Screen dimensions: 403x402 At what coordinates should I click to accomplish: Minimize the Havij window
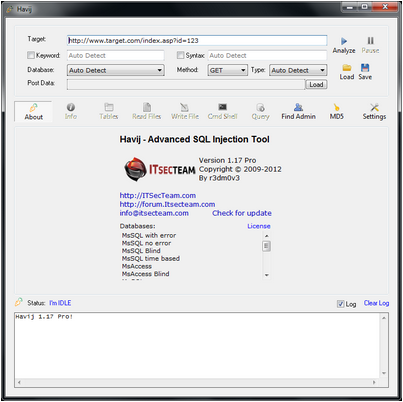pos(350,7)
